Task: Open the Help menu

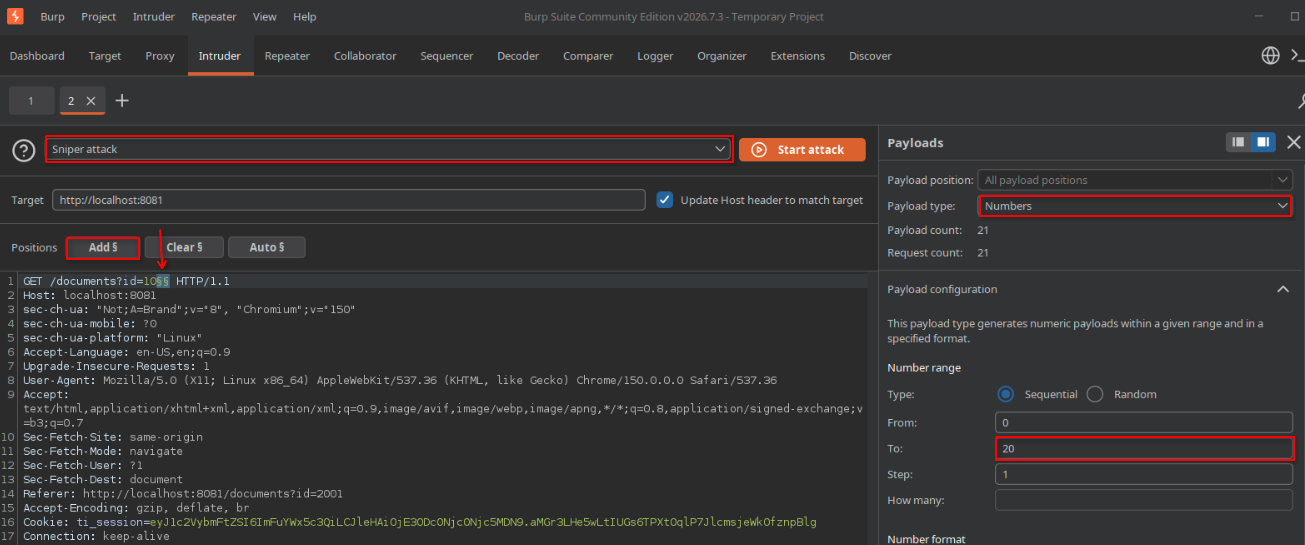Action: 305,17
